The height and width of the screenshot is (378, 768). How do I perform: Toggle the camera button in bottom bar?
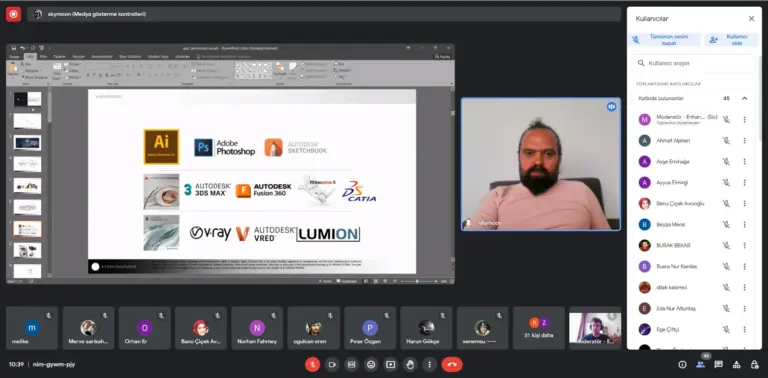point(332,364)
